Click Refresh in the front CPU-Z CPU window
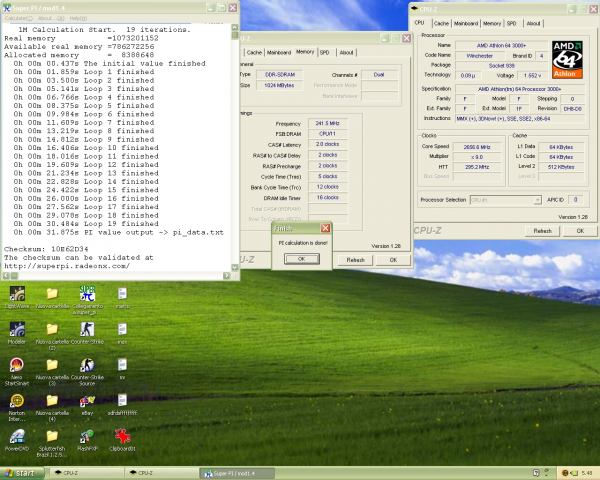The image size is (600, 480). tap(543, 231)
